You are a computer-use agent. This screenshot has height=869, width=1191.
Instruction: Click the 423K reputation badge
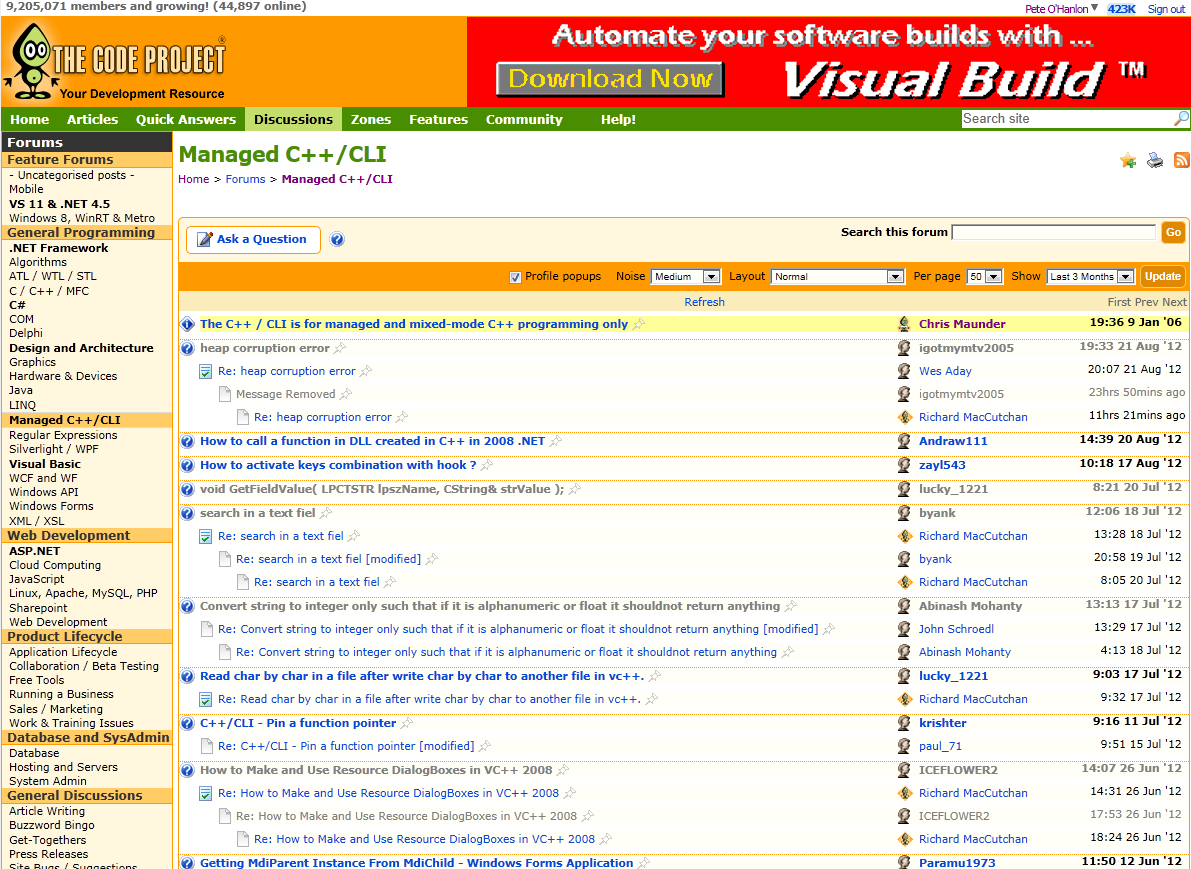1121,9
